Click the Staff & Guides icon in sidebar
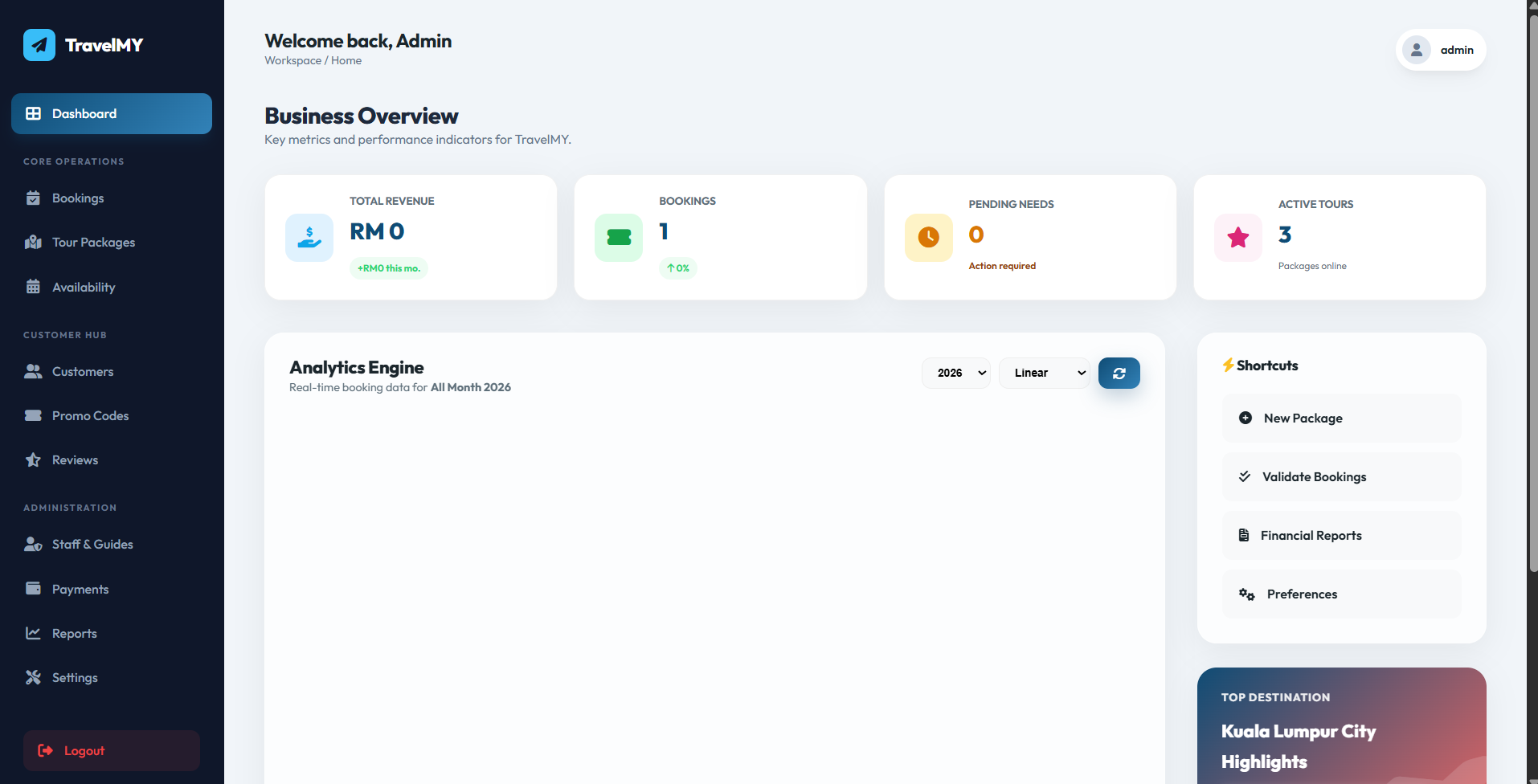Viewport: 1538px width, 784px height. coord(33,545)
